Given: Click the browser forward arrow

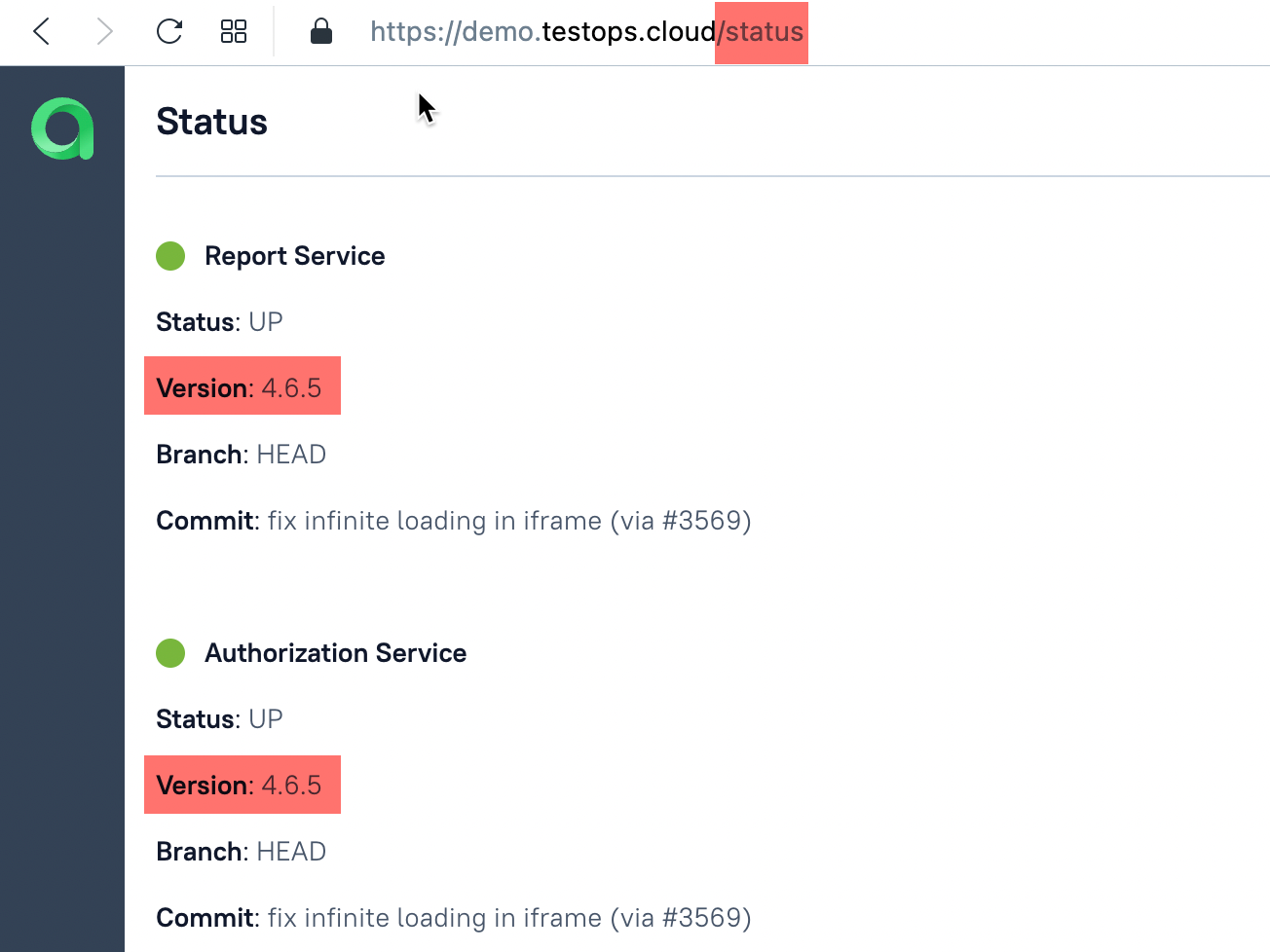Looking at the screenshot, I should (104, 32).
